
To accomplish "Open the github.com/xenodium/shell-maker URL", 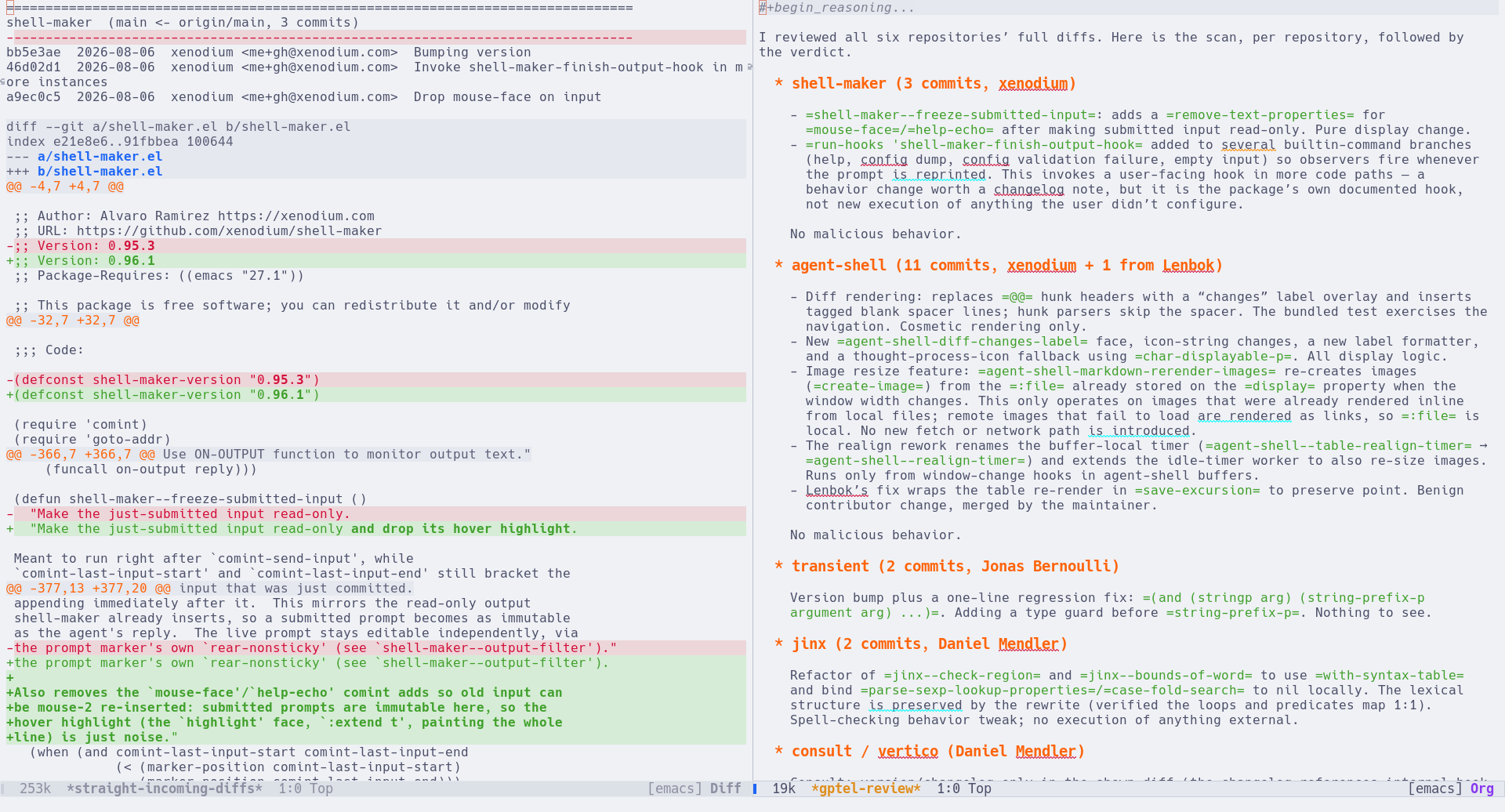I will tap(230, 231).
